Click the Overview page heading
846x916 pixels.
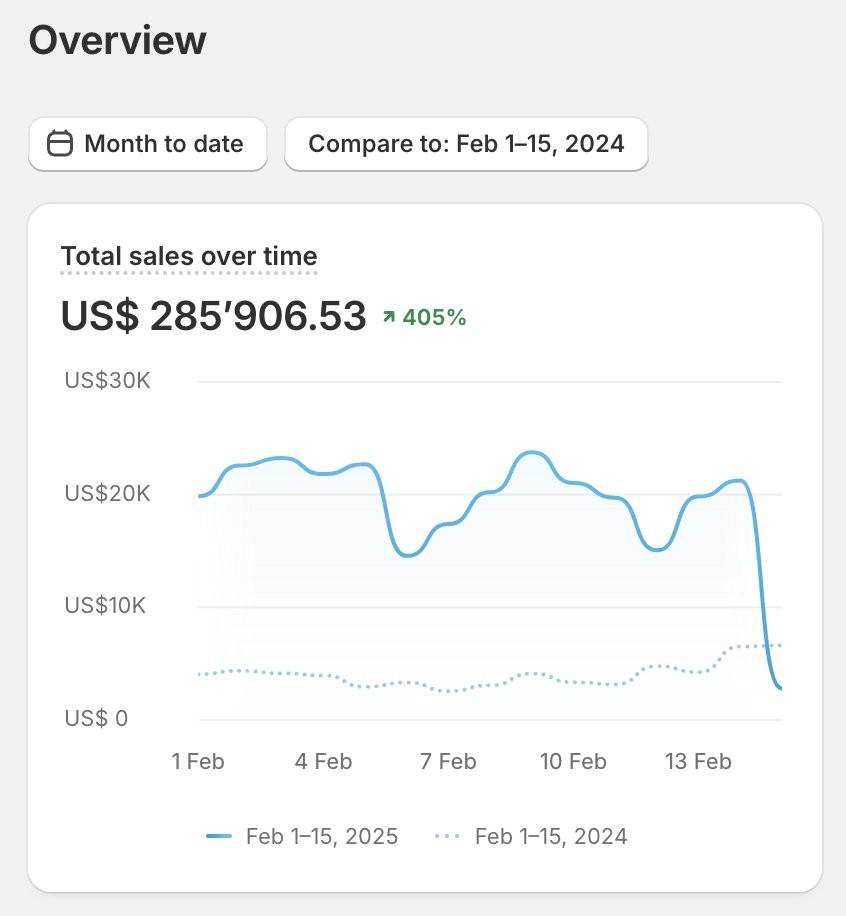(117, 40)
